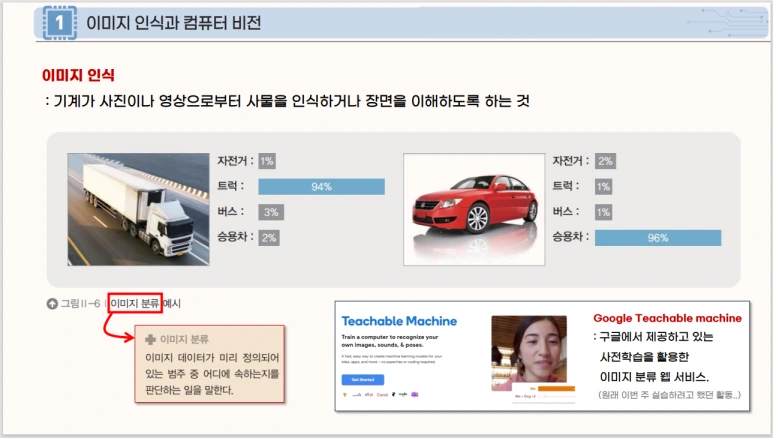Screen dimensions: 773x438
Task: Click the blue 96% 승용차 bar
Action: click(658, 238)
